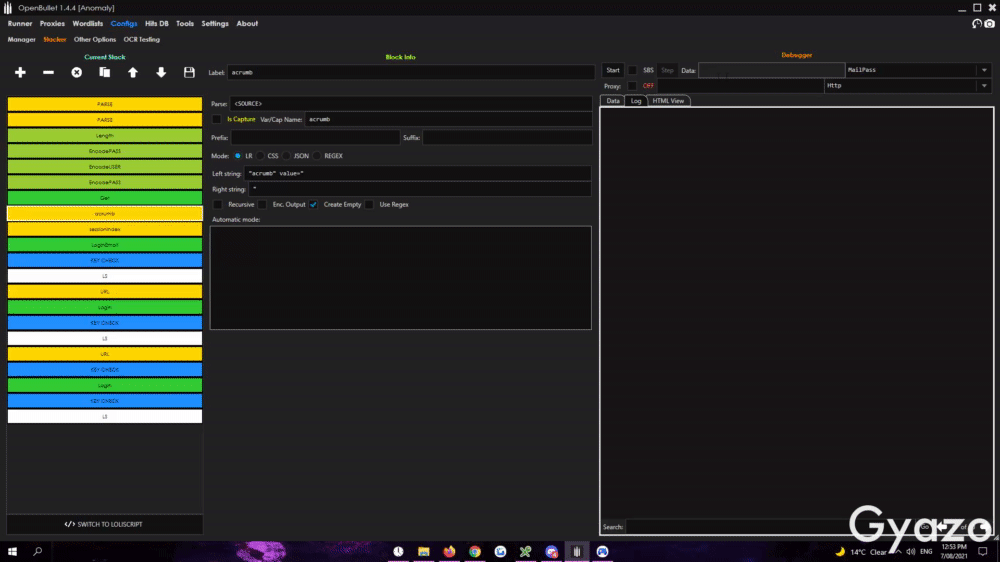Toggle the Is Capture checkbox
Viewport: 1000px width, 562px height.
point(217,119)
